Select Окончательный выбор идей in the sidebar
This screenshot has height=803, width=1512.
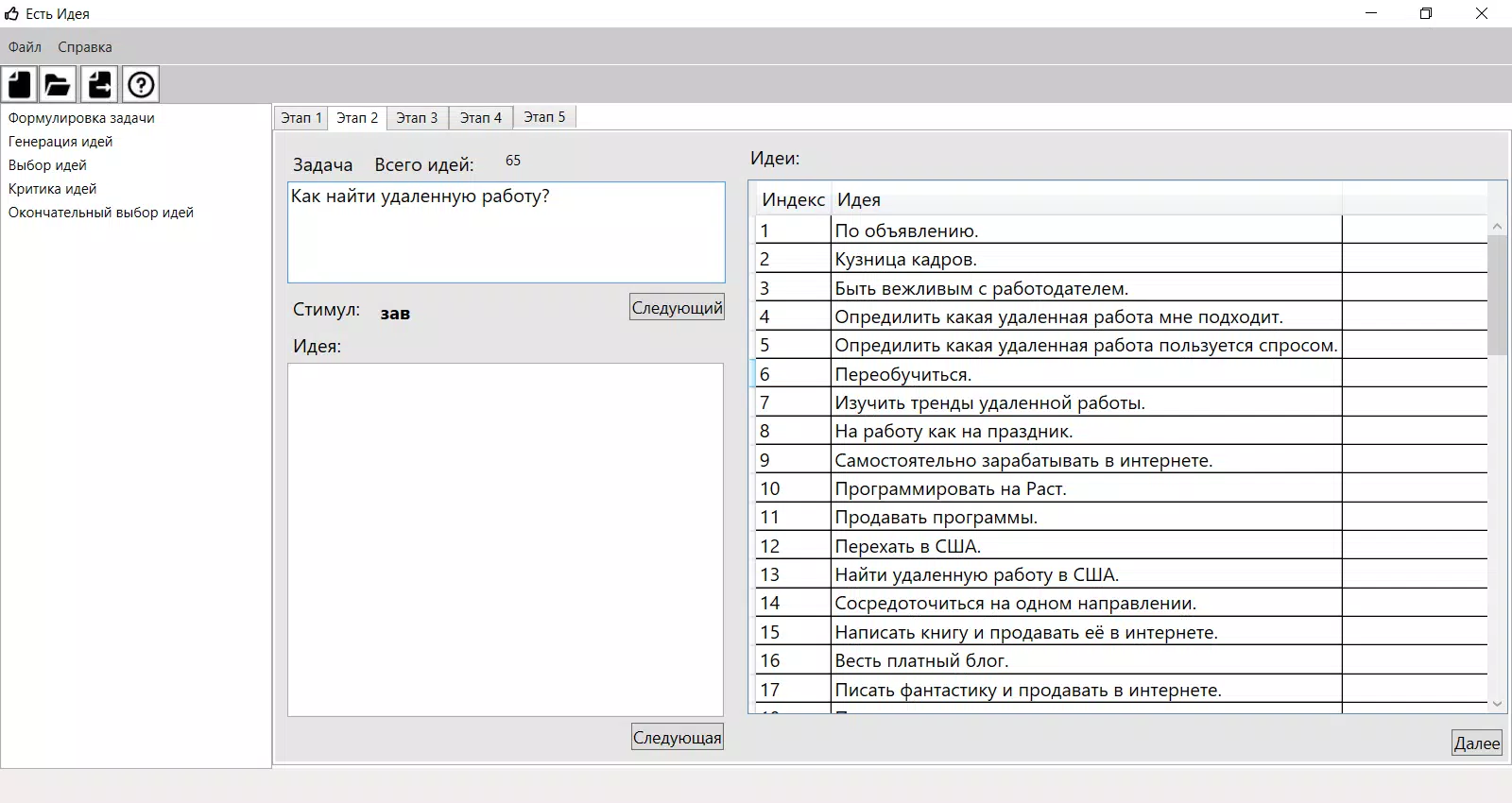pos(101,213)
